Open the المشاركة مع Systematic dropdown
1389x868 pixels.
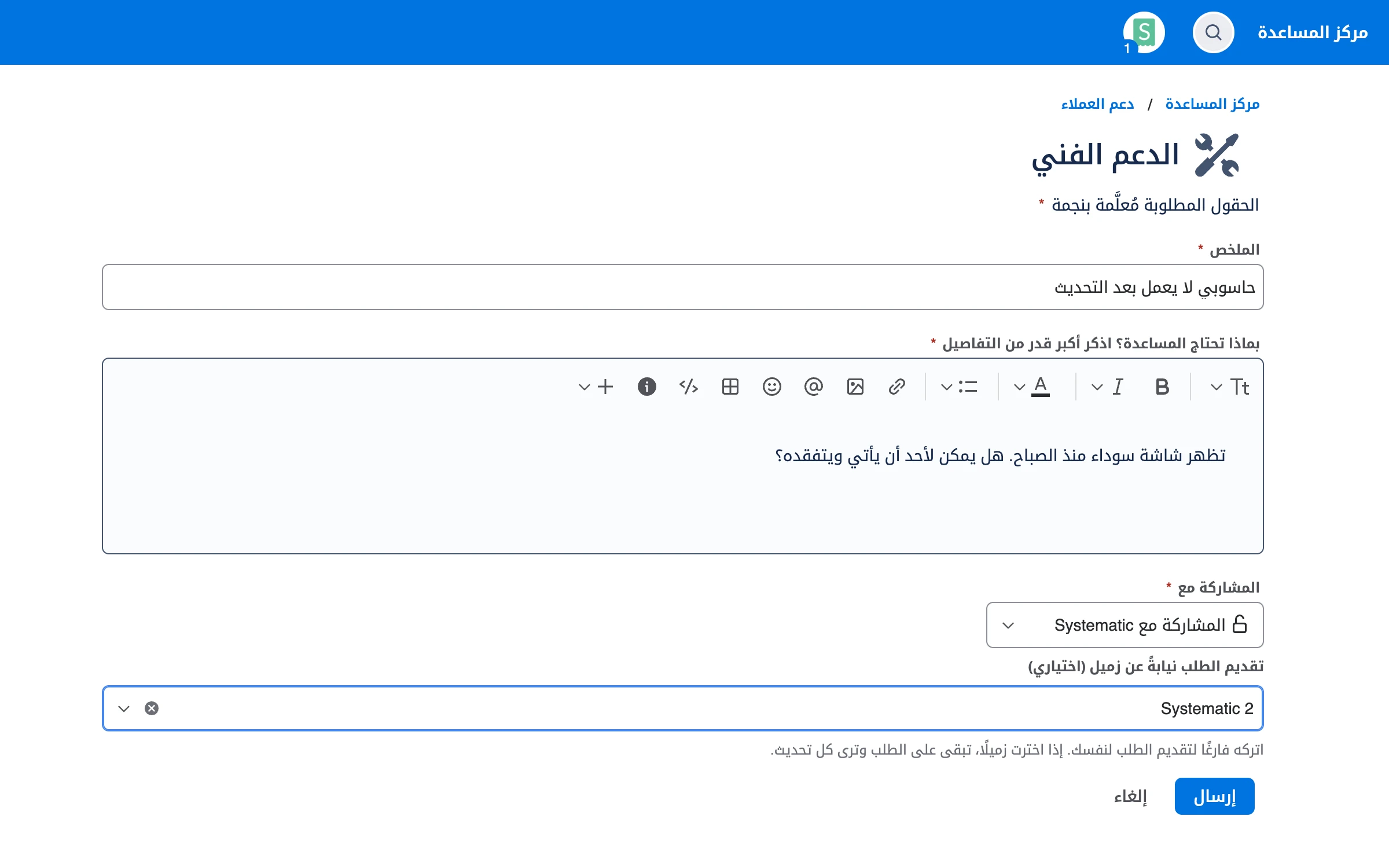1125,625
